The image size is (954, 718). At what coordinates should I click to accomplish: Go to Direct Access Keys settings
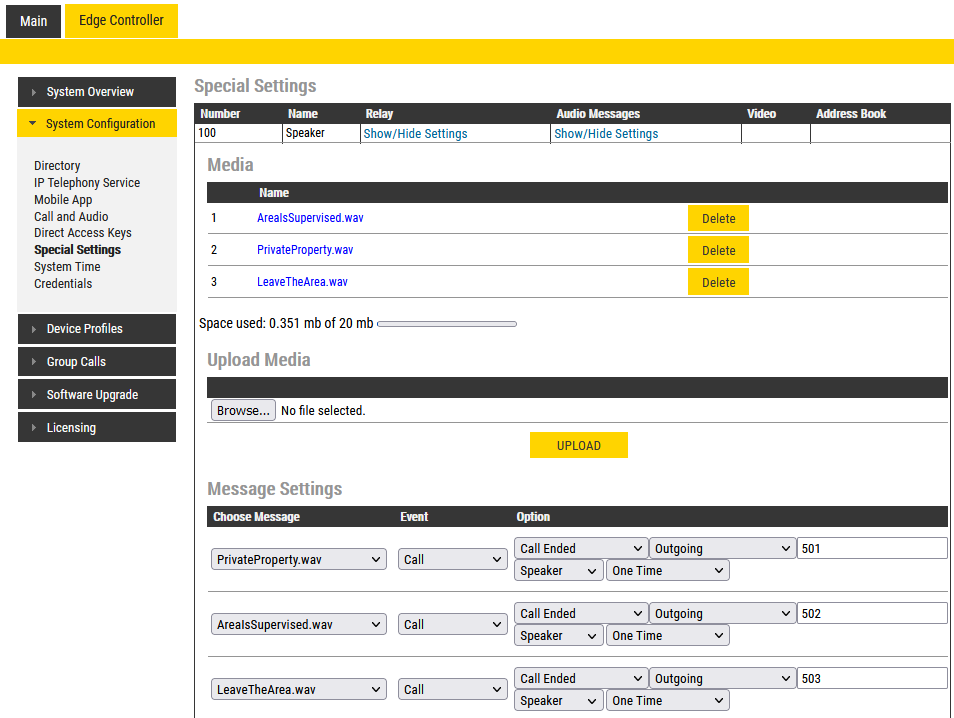click(x=83, y=233)
